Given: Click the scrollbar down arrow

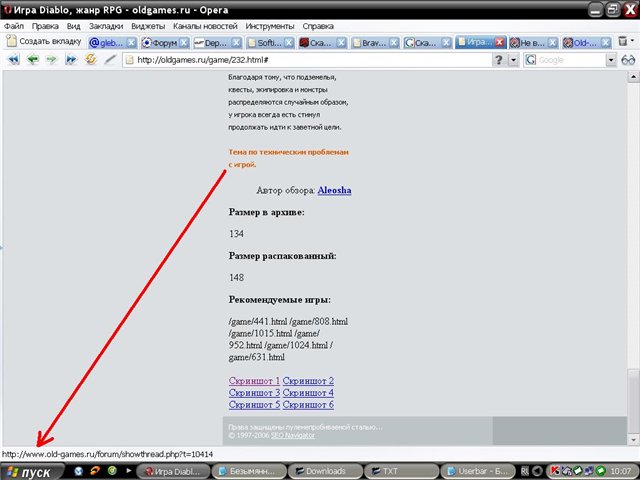Looking at the screenshot, I should pyautogui.click(x=633, y=440).
